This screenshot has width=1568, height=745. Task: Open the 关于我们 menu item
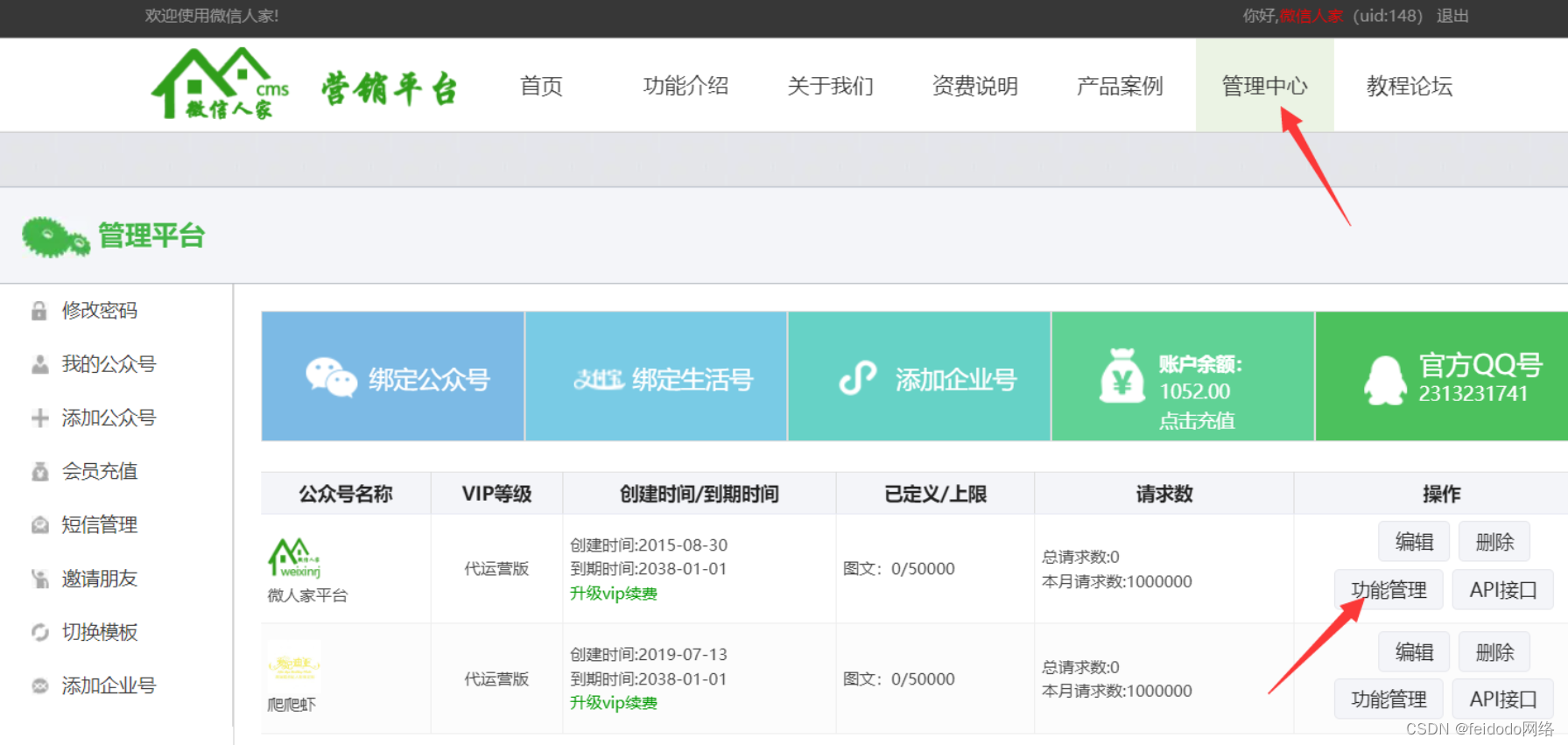[830, 86]
